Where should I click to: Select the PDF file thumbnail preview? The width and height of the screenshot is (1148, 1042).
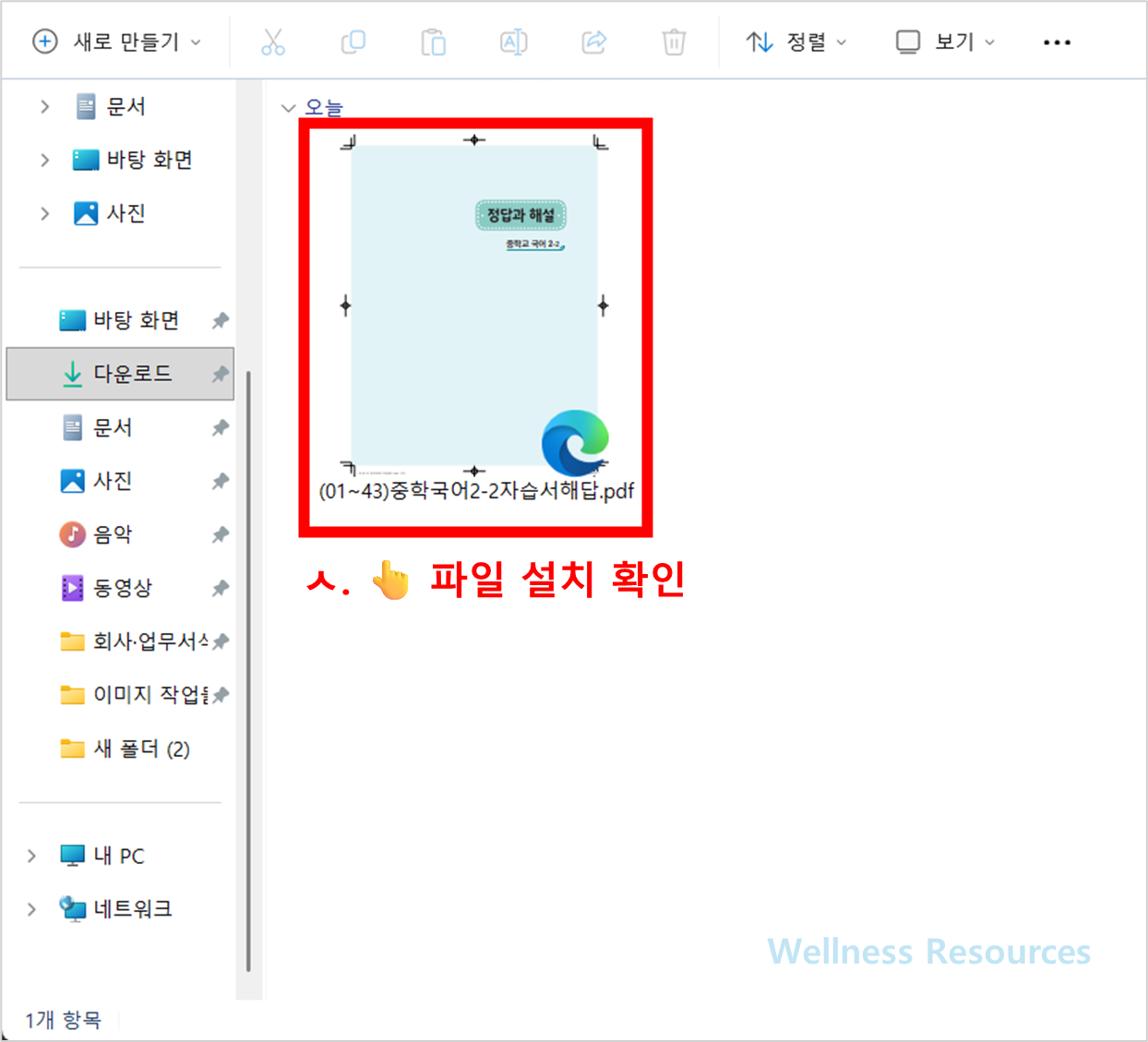[474, 305]
